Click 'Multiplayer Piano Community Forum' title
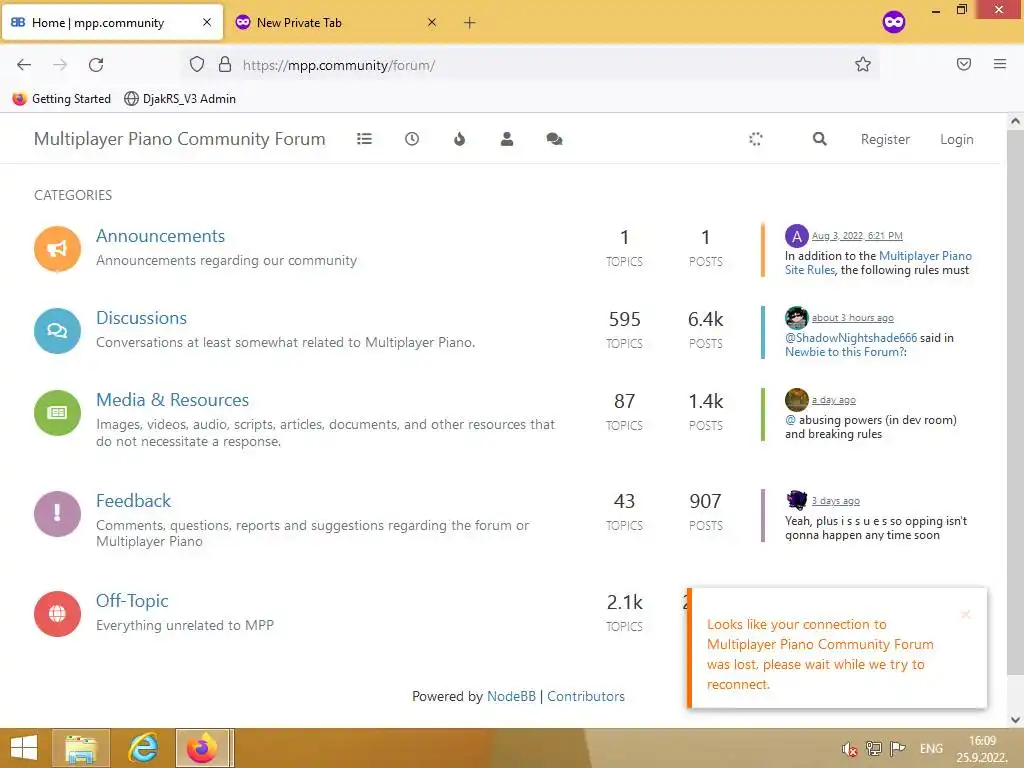The image size is (1024, 768). coord(180,139)
